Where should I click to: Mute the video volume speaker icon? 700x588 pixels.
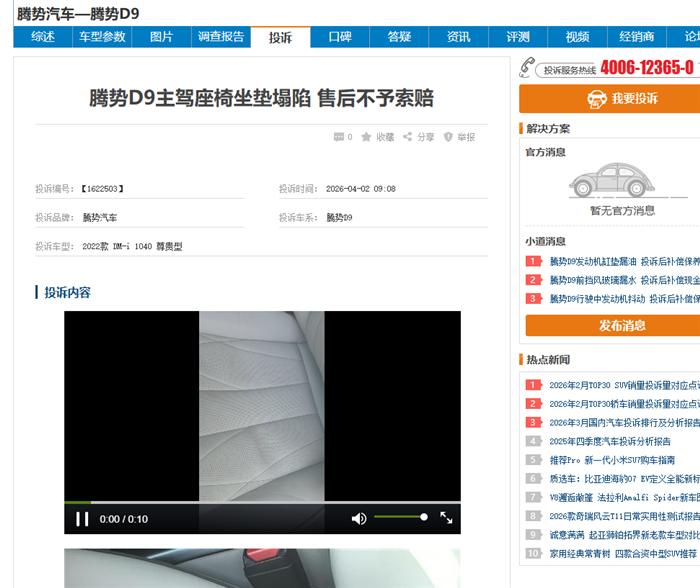click(359, 518)
